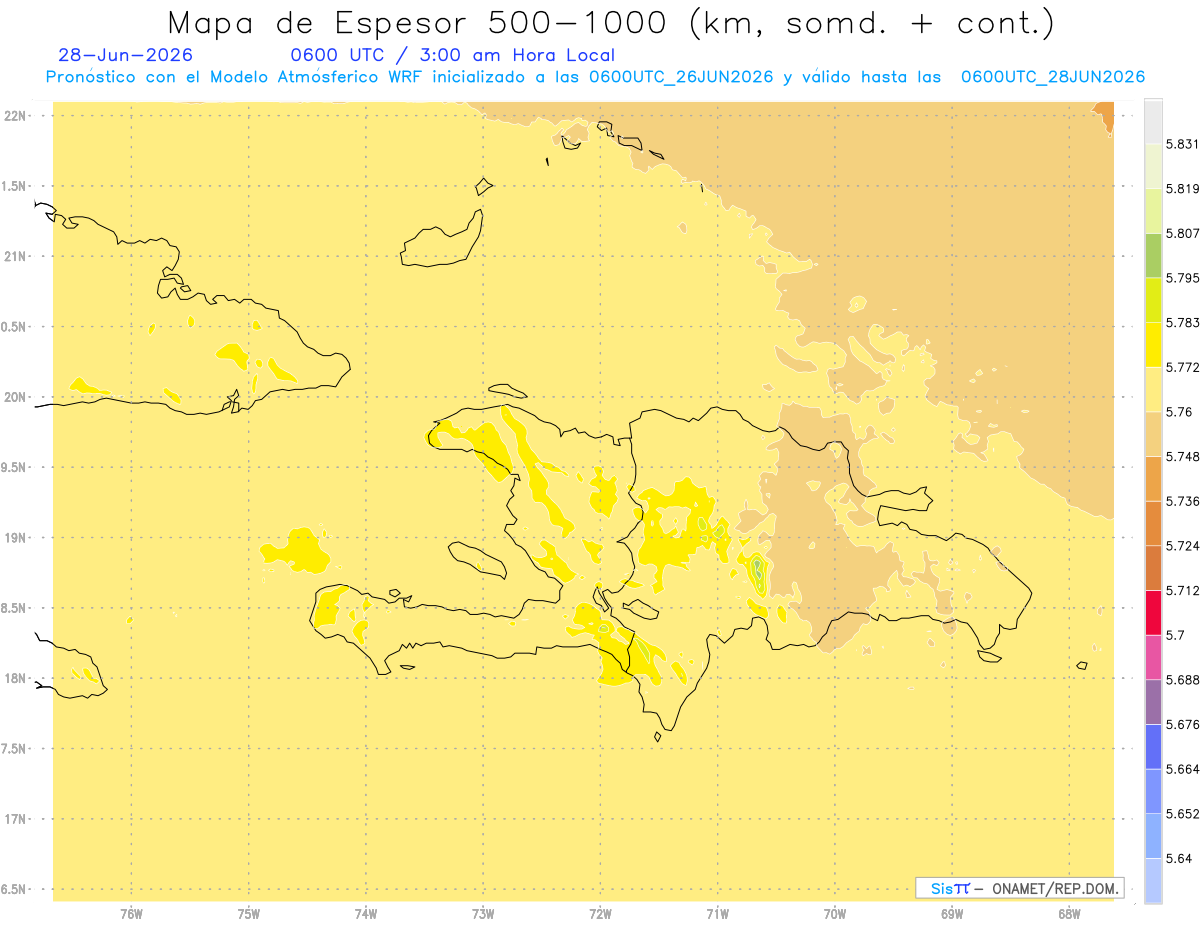1200x927 pixels.
Task: Click the '0600 UTC / 3:00 am Hora Local' text
Action: 452,55
